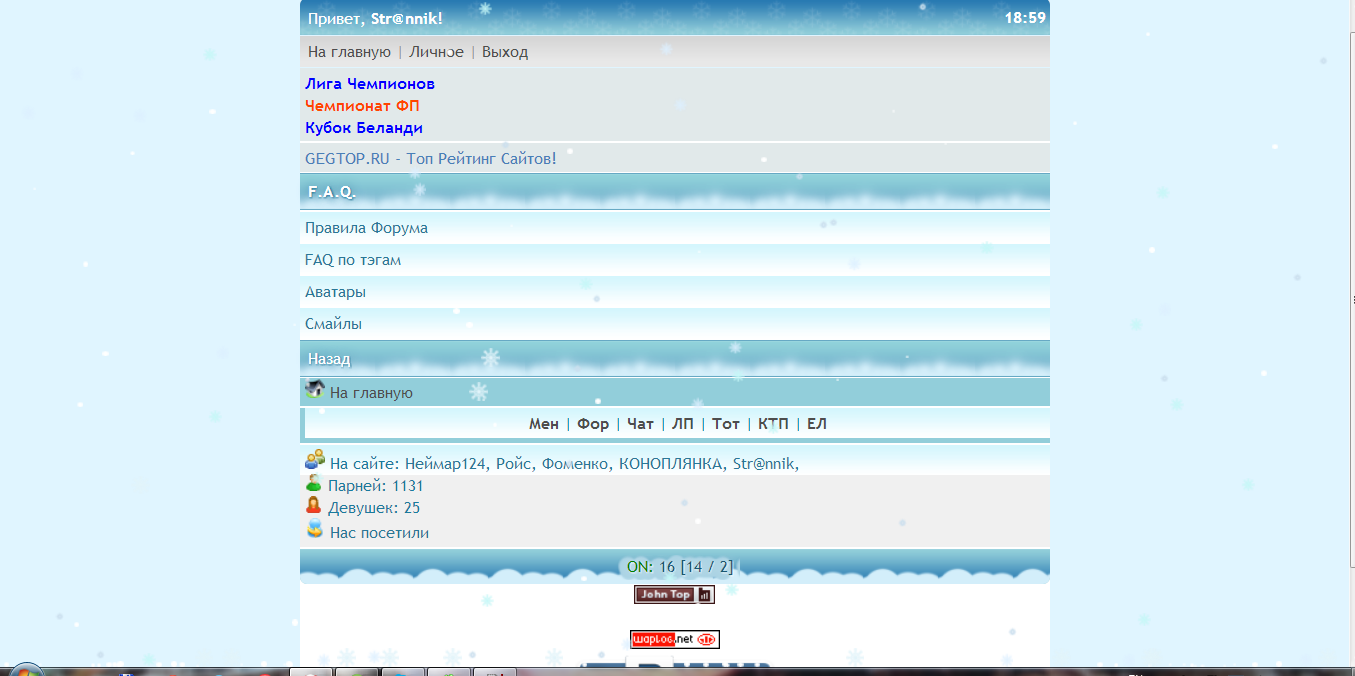Open the ON: 16 [14 / 2] online counter
Image resolution: width=1355 pixels, height=676 pixels.
[680, 567]
